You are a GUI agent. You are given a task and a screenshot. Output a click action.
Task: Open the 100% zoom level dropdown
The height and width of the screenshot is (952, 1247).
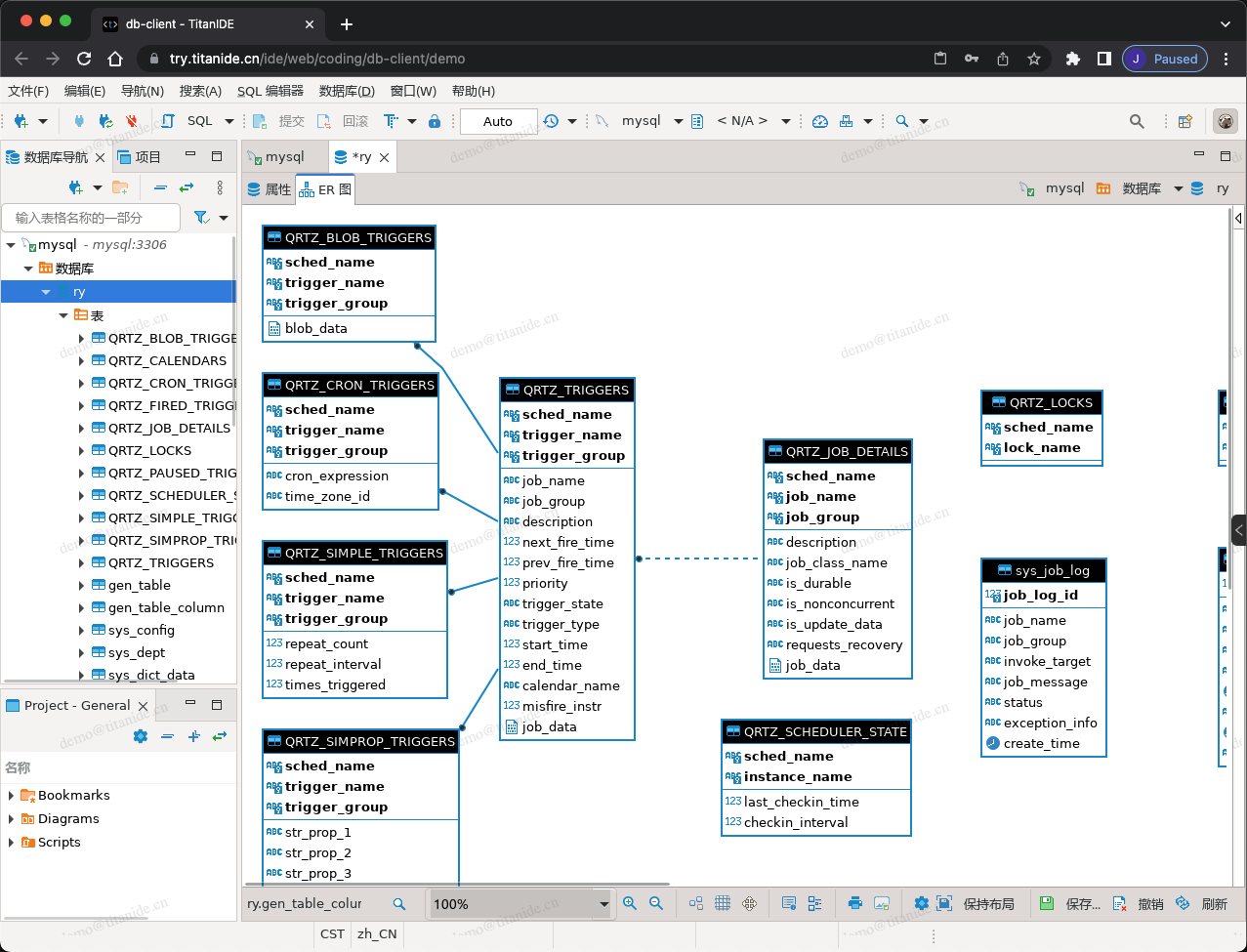pos(603,905)
